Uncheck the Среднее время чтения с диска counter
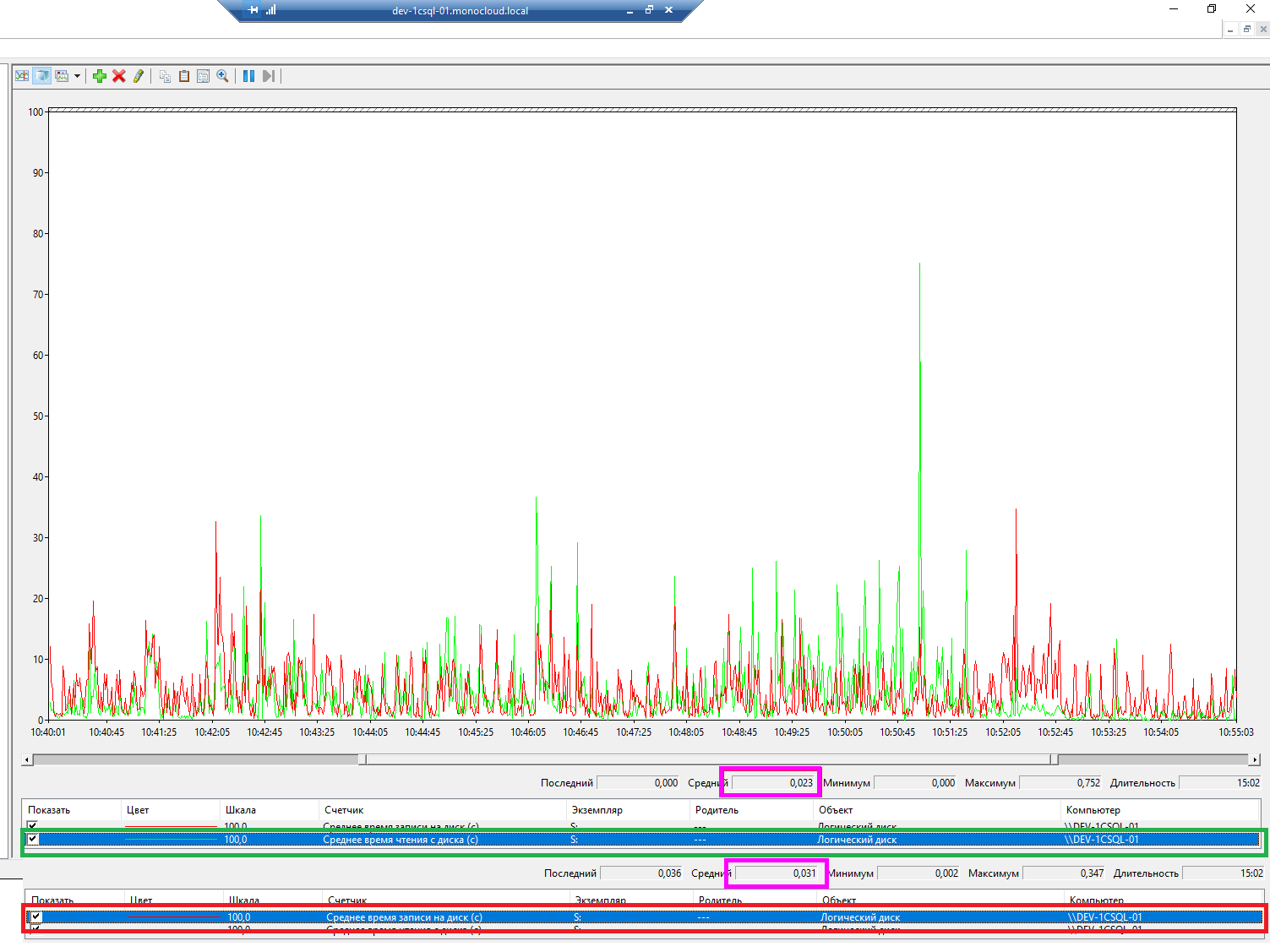Screen dimensions: 1270x952 click(31, 839)
